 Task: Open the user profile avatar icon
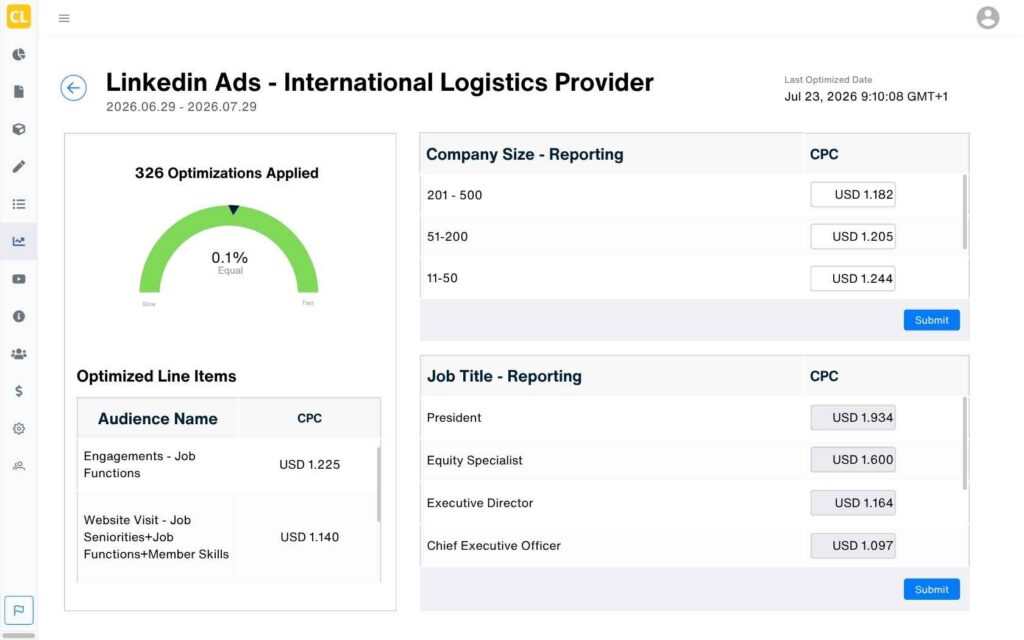987,18
